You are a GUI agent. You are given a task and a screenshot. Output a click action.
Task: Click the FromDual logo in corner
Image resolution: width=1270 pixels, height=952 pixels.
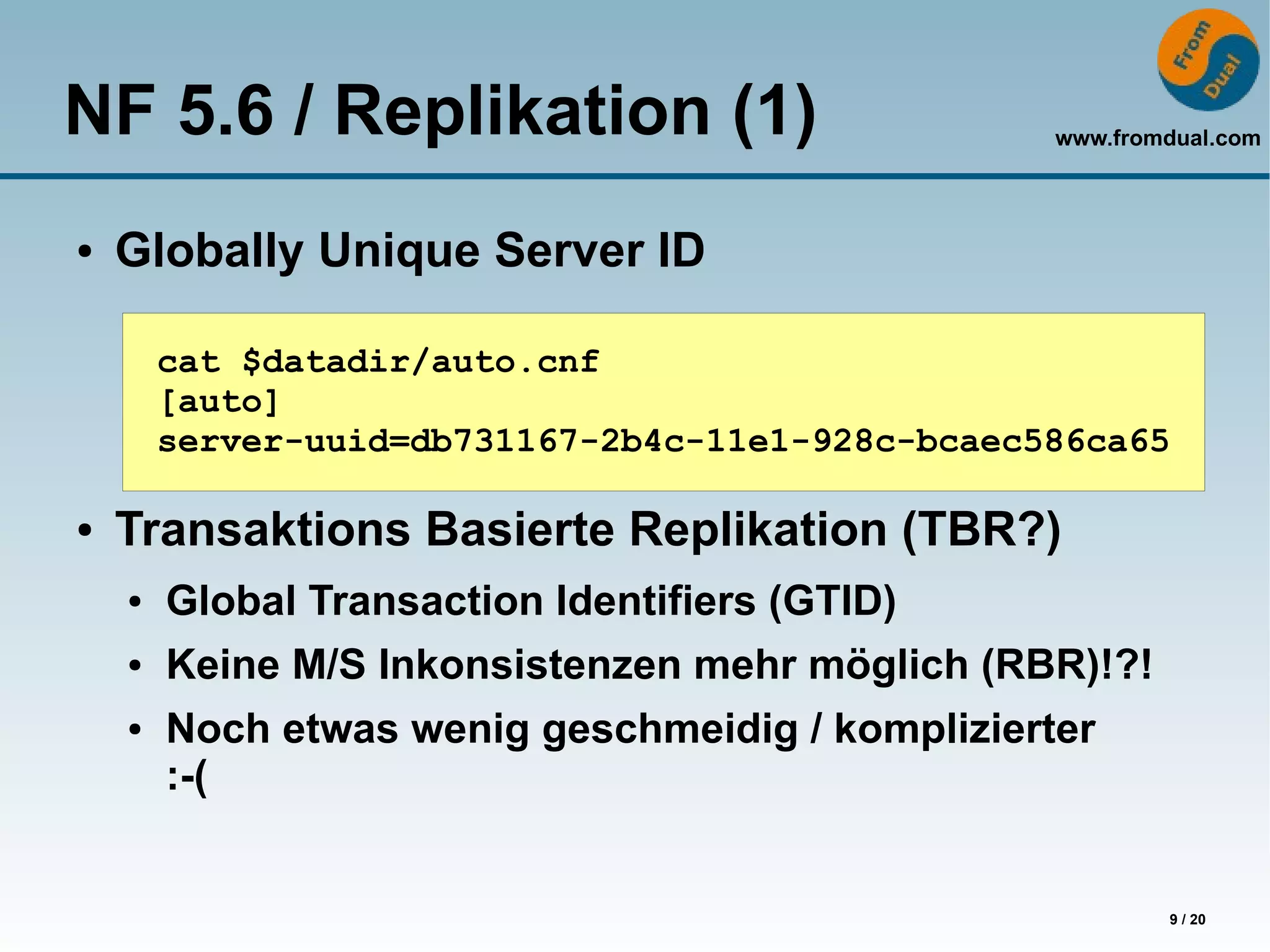tap(1208, 60)
